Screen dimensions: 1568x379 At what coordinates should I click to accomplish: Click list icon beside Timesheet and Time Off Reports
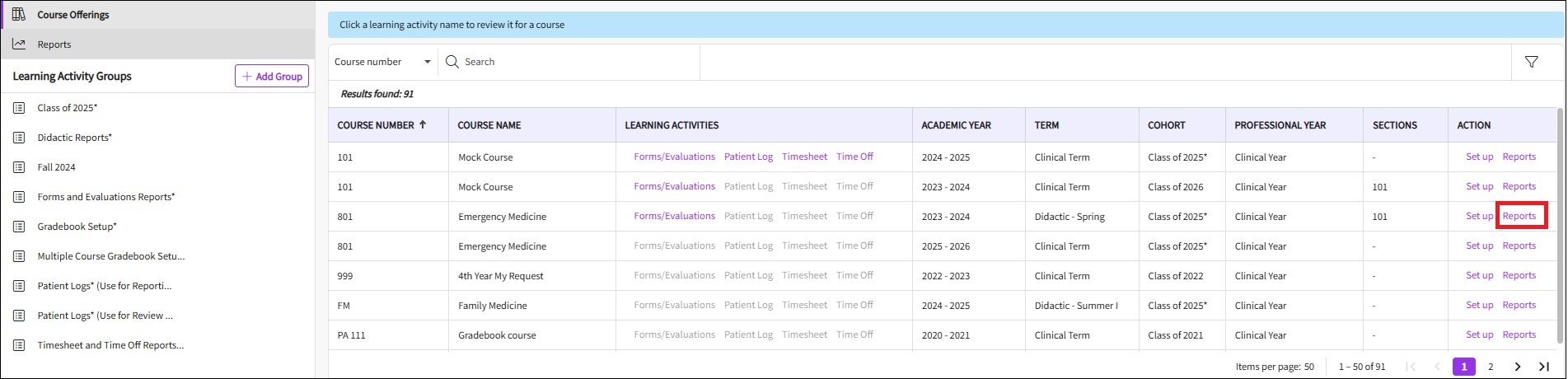click(20, 345)
